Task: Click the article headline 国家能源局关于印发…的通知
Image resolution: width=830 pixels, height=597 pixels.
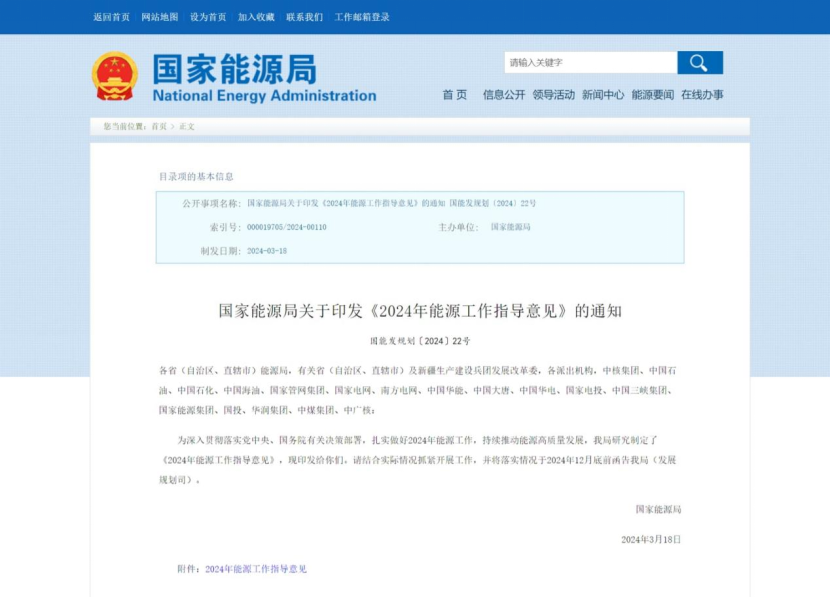Action: [420, 311]
